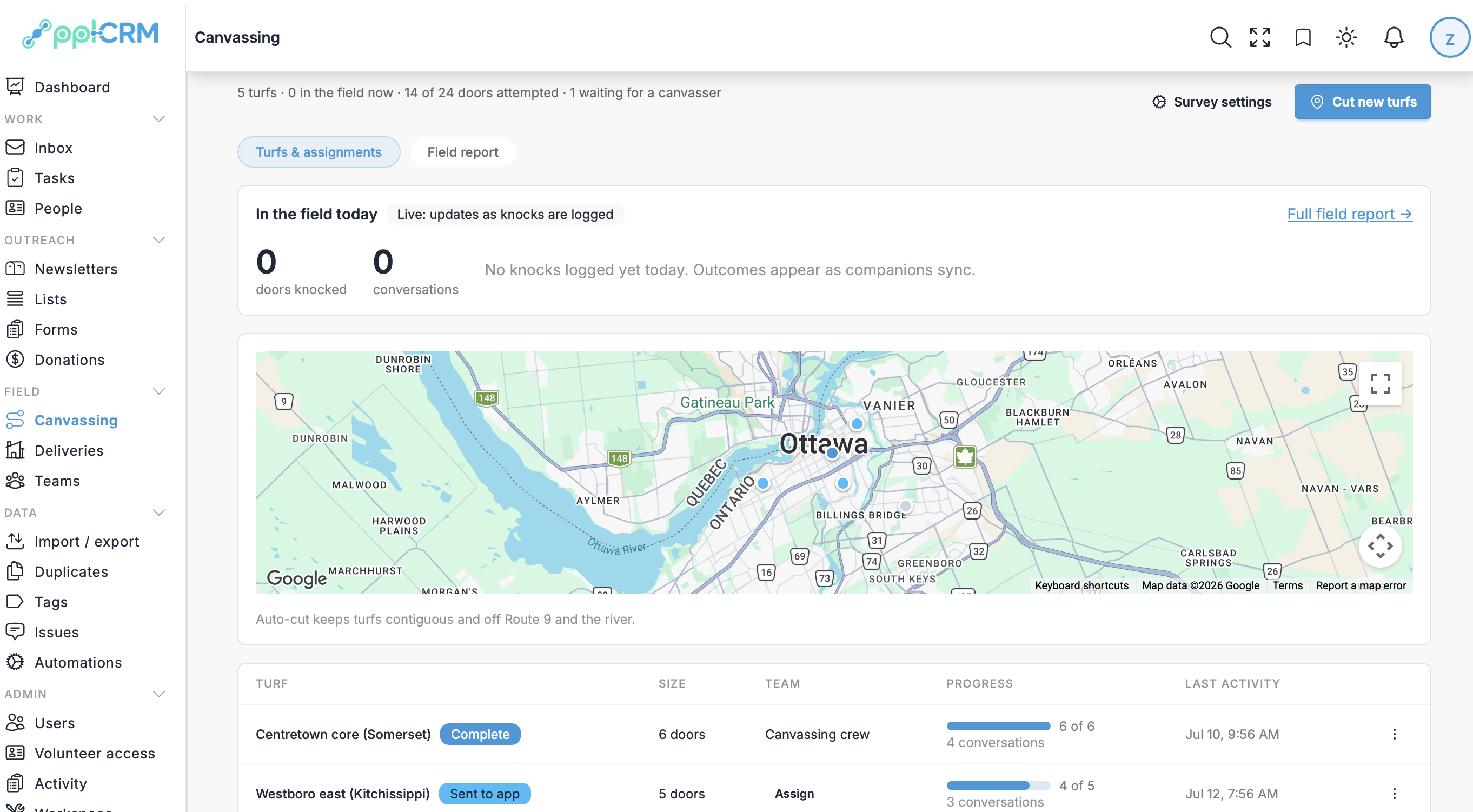Click Westboro east progress bar
This screenshot has width=1473, height=812.
[998, 785]
